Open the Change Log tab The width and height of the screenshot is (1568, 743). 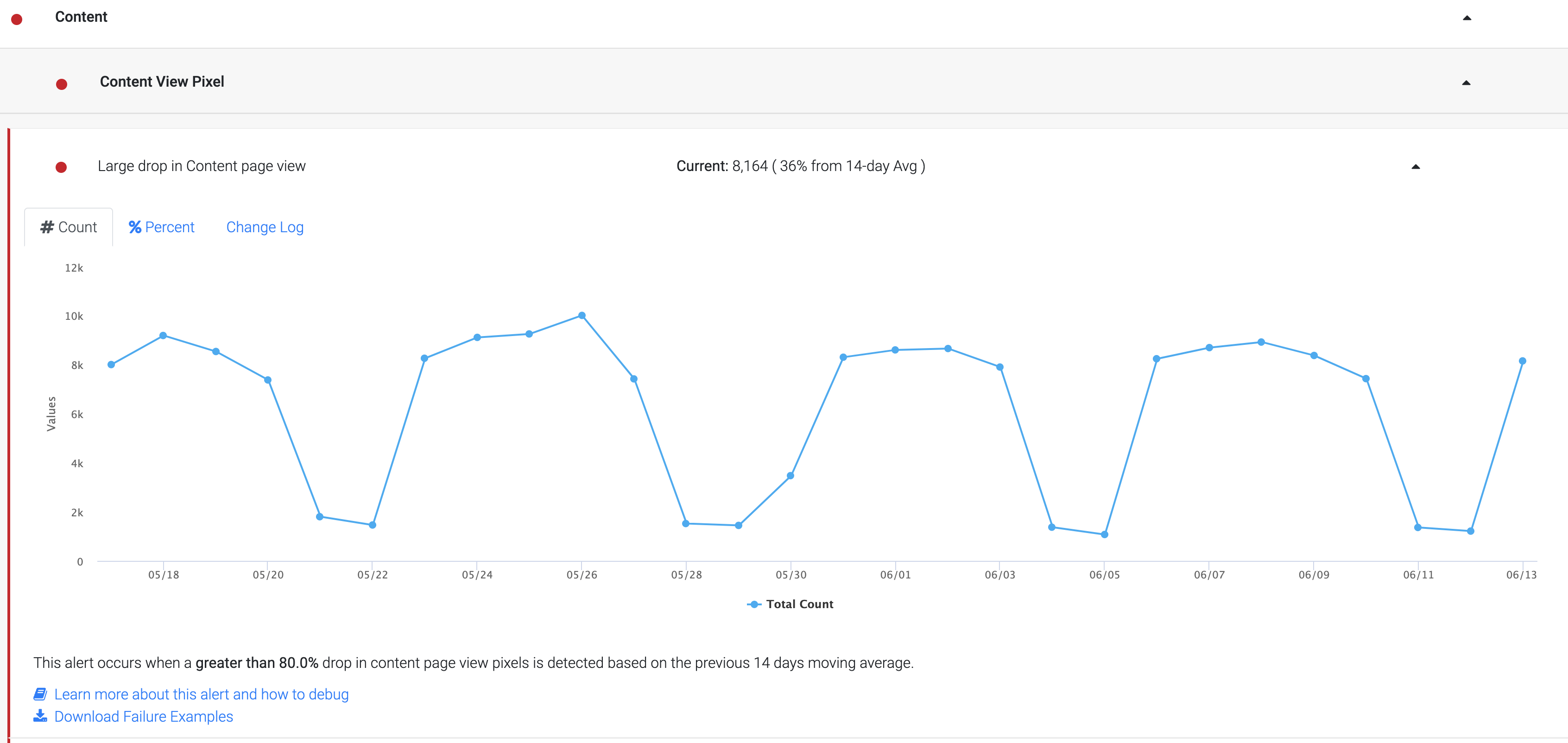coord(265,227)
